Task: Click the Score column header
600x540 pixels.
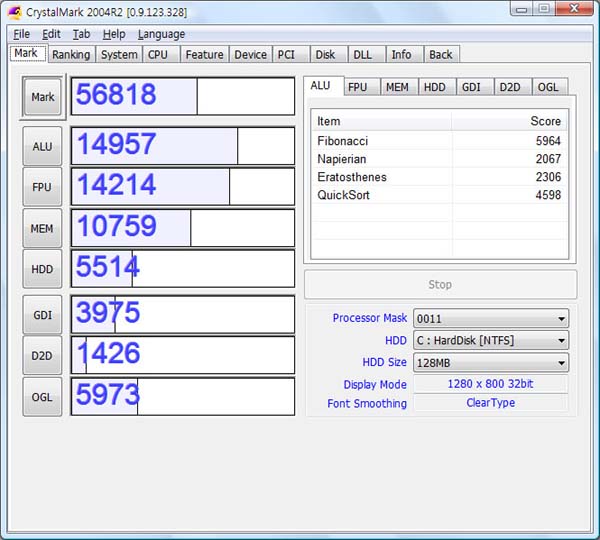Action: (510, 121)
